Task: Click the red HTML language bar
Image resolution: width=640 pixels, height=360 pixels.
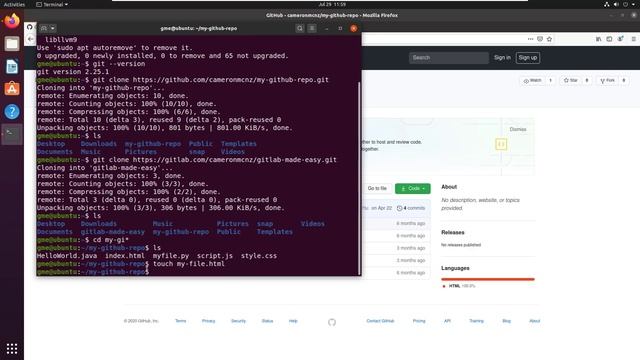Action: (x=488, y=279)
